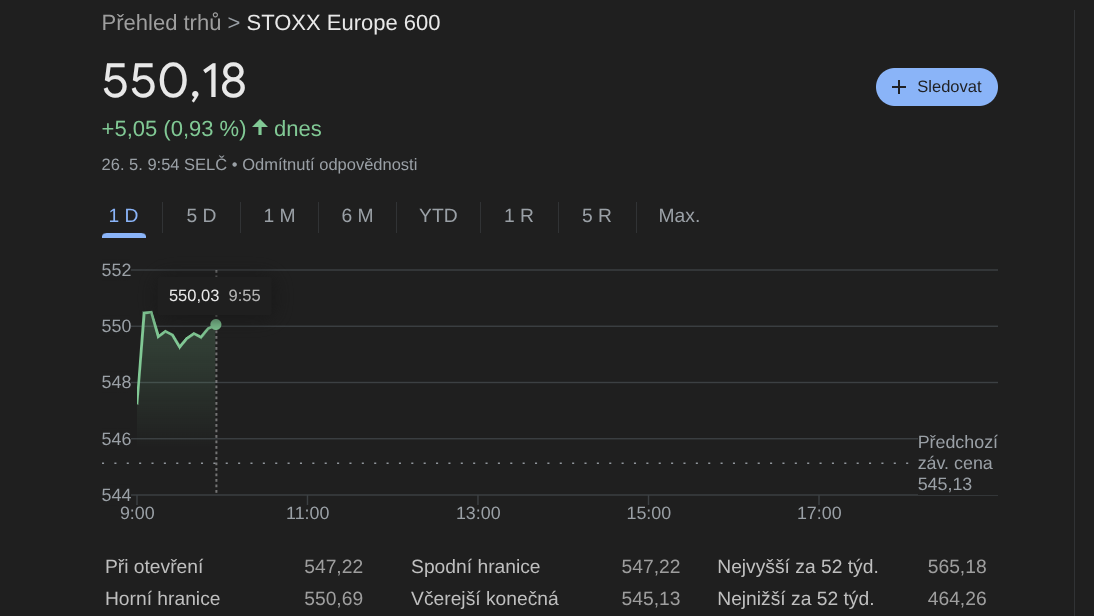1094x616 pixels.
Task: Click the 11:00 time axis label
Action: tap(308, 513)
